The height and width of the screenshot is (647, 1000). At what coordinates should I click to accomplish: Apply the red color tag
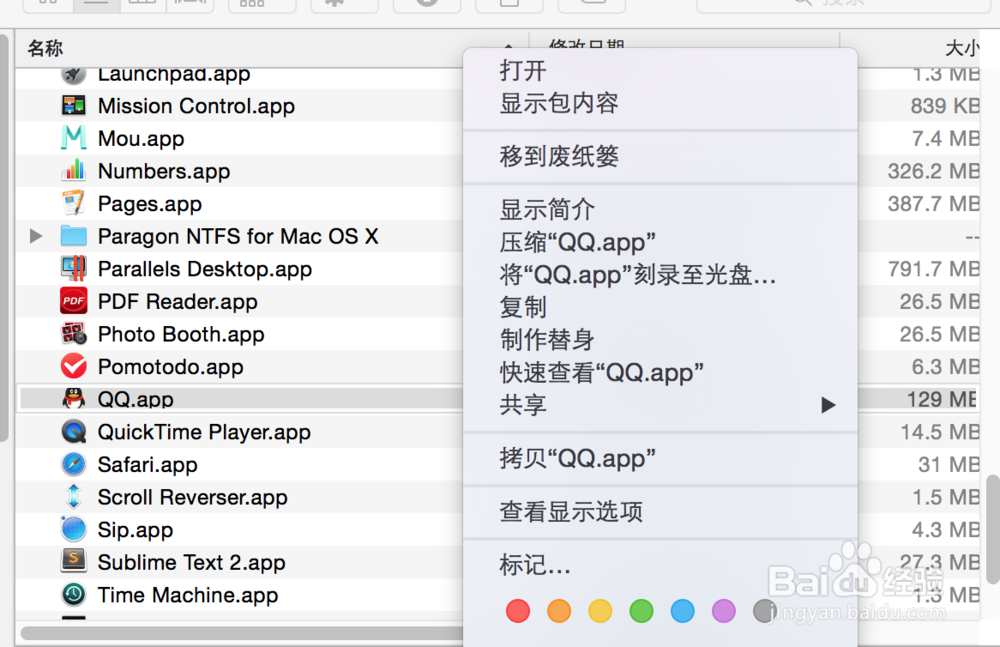(x=517, y=611)
